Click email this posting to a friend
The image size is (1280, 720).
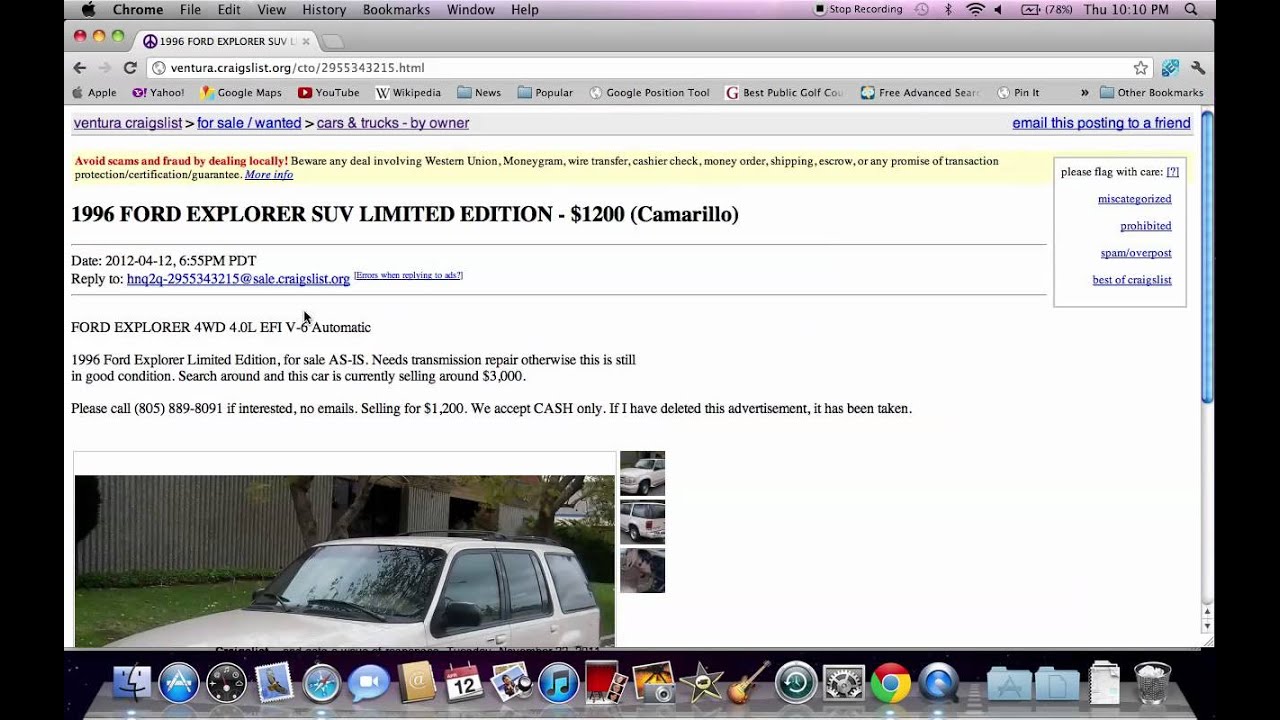tap(1101, 123)
